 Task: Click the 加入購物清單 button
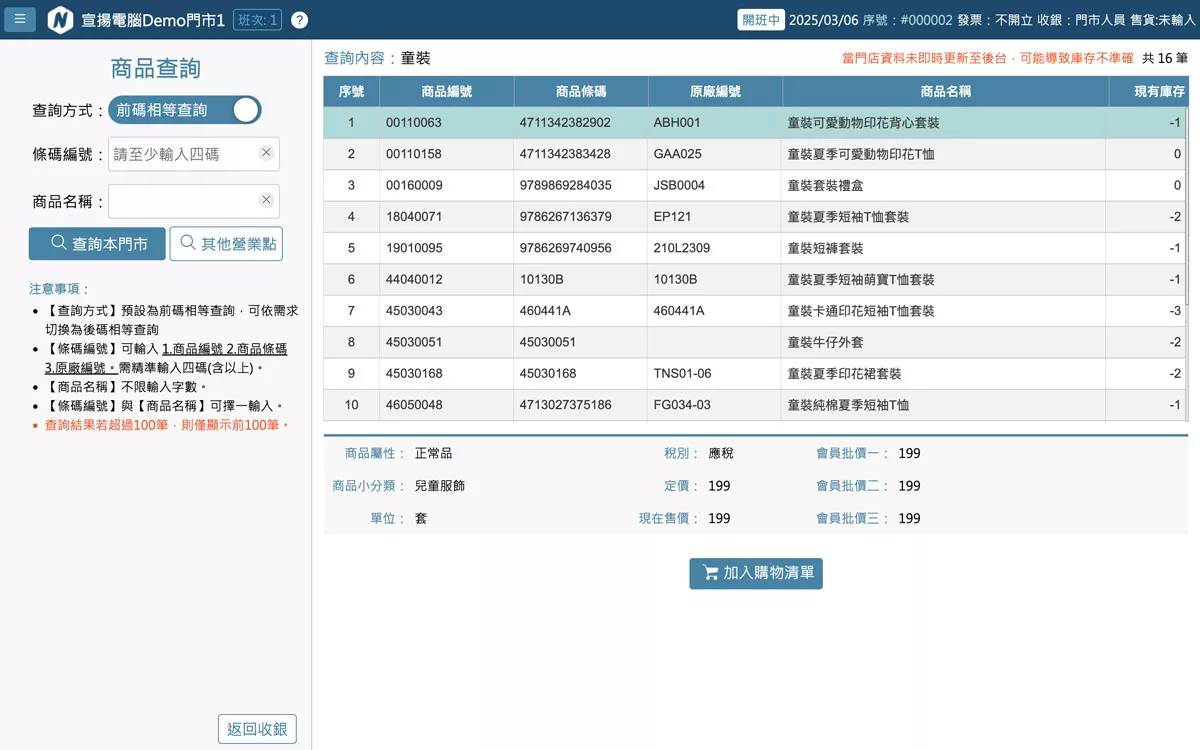[756, 573]
